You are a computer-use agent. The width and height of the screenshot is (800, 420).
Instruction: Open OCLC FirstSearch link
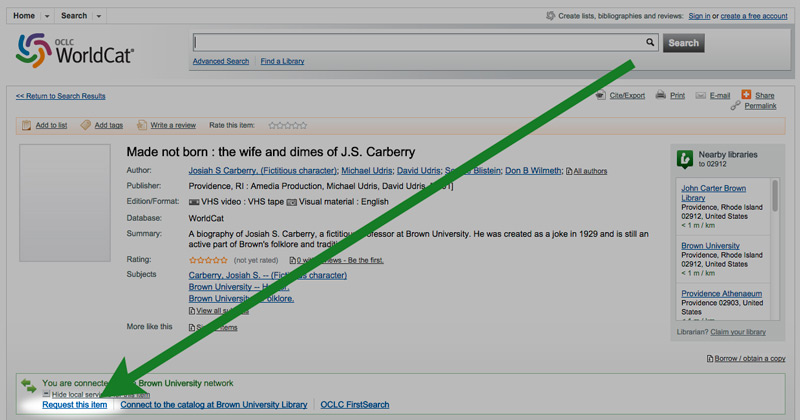pyautogui.click(x=355, y=405)
